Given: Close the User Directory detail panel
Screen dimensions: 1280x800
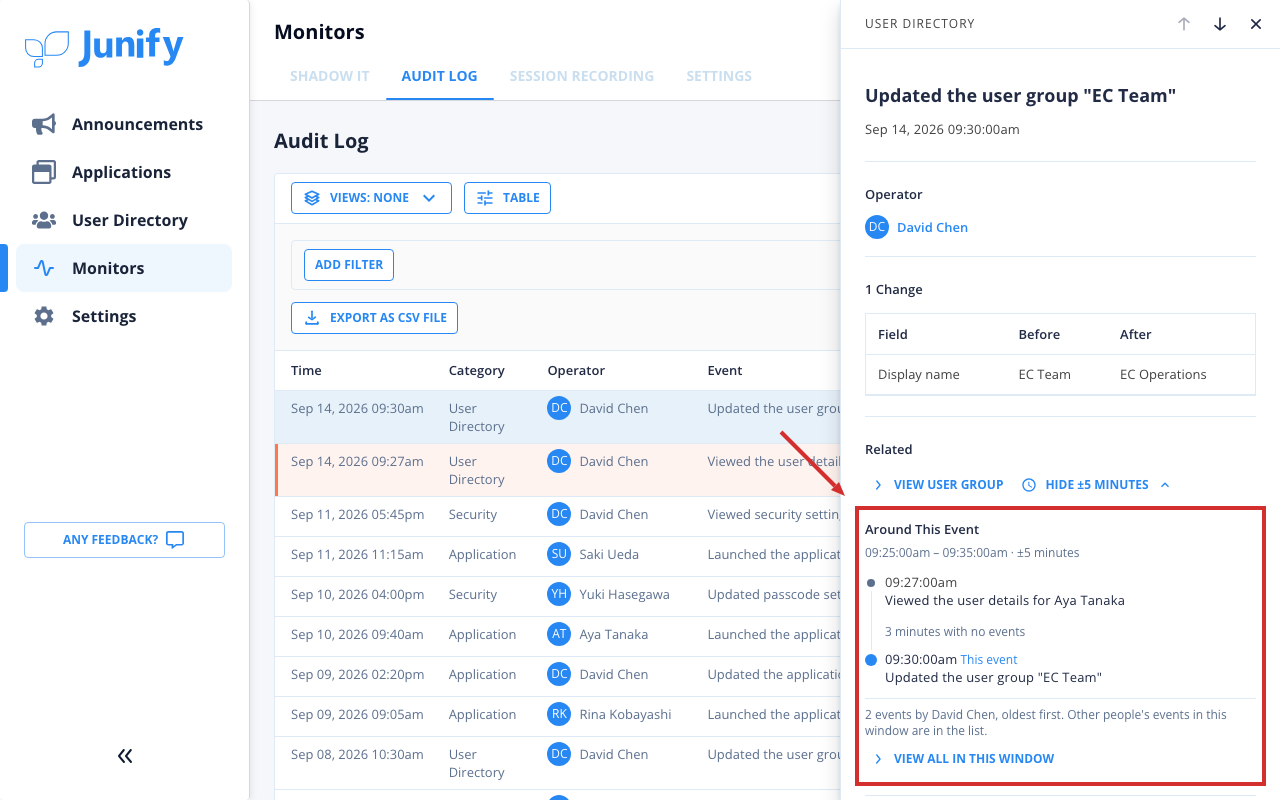Looking at the screenshot, I should click(1256, 24).
